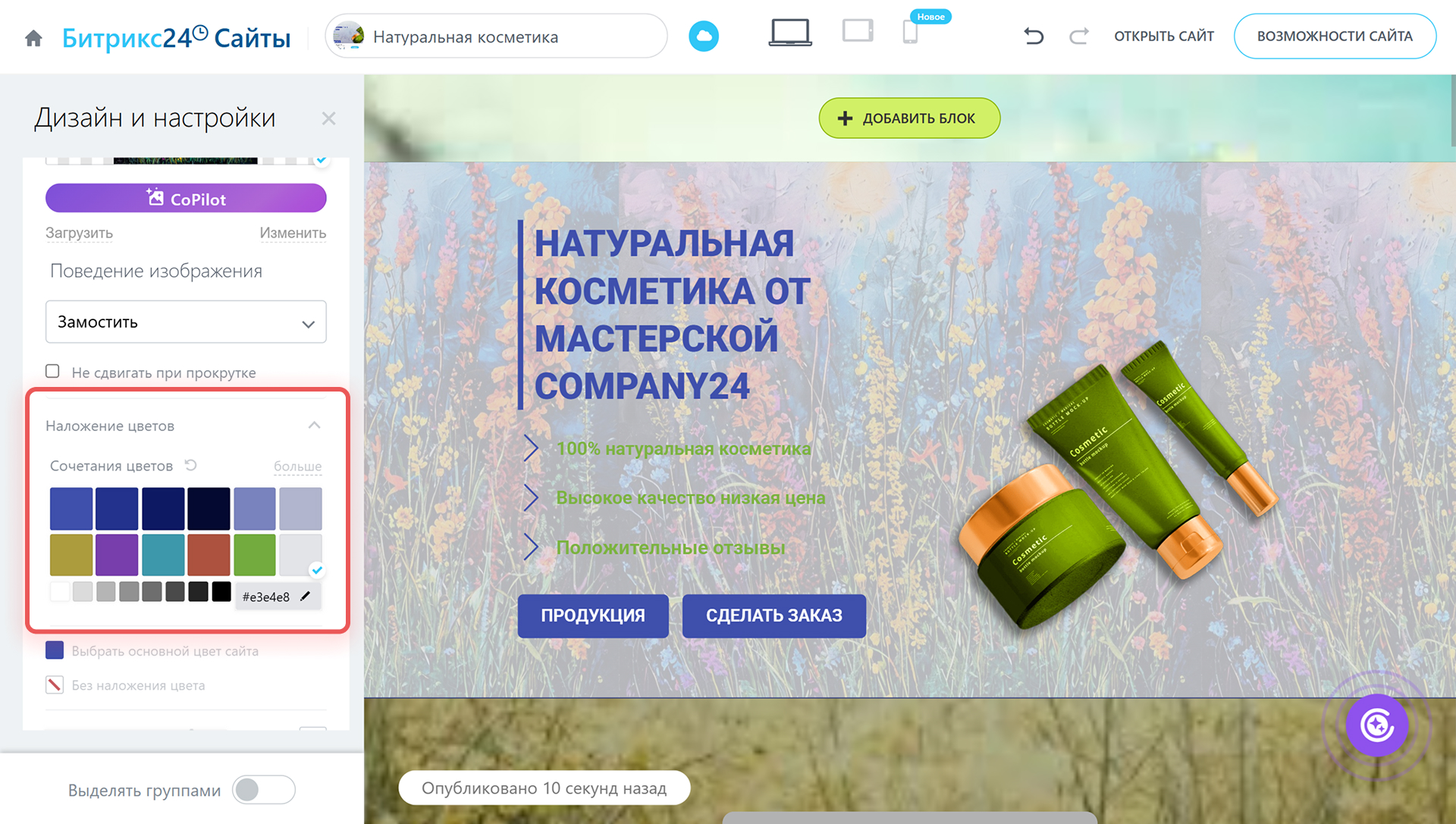Open 'Возможности сайта' menu
The image size is (1456, 824).
tap(1334, 36)
